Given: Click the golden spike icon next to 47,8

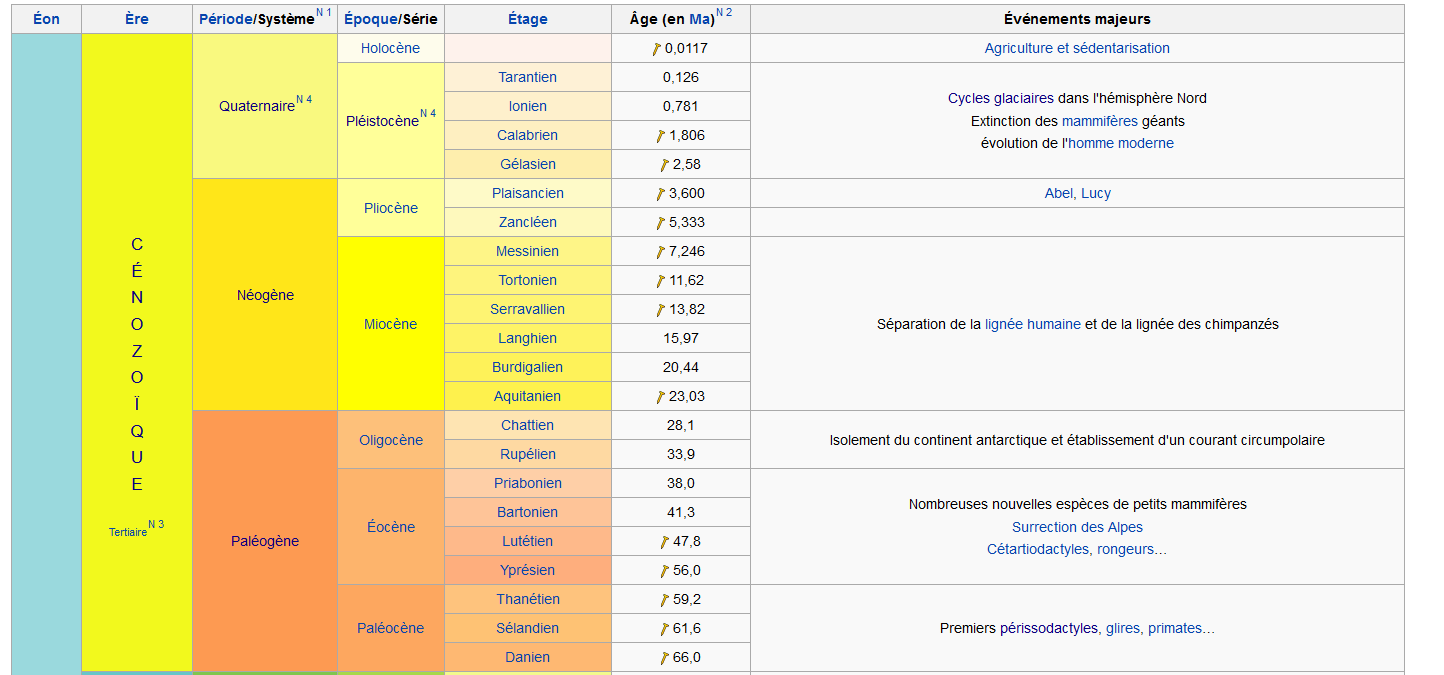Looking at the screenshot, I should click(x=664, y=542).
